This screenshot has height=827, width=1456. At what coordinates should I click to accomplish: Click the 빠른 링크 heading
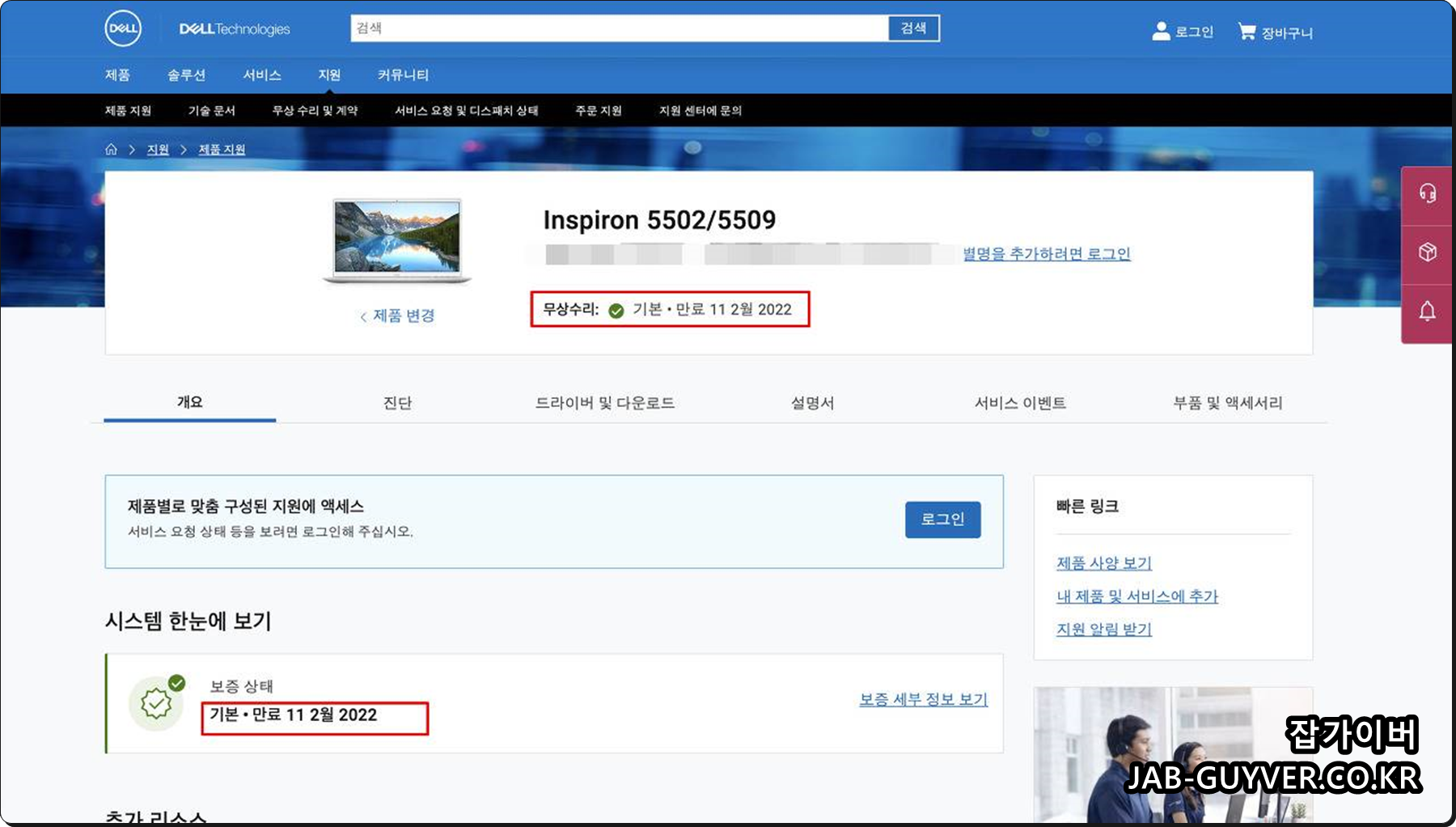[1087, 507]
